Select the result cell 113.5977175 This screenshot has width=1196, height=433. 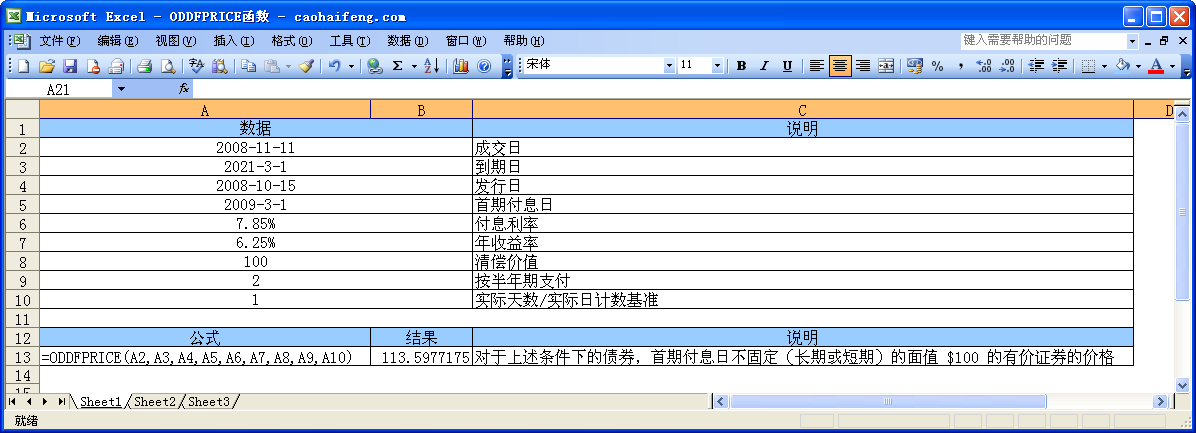[421, 357]
